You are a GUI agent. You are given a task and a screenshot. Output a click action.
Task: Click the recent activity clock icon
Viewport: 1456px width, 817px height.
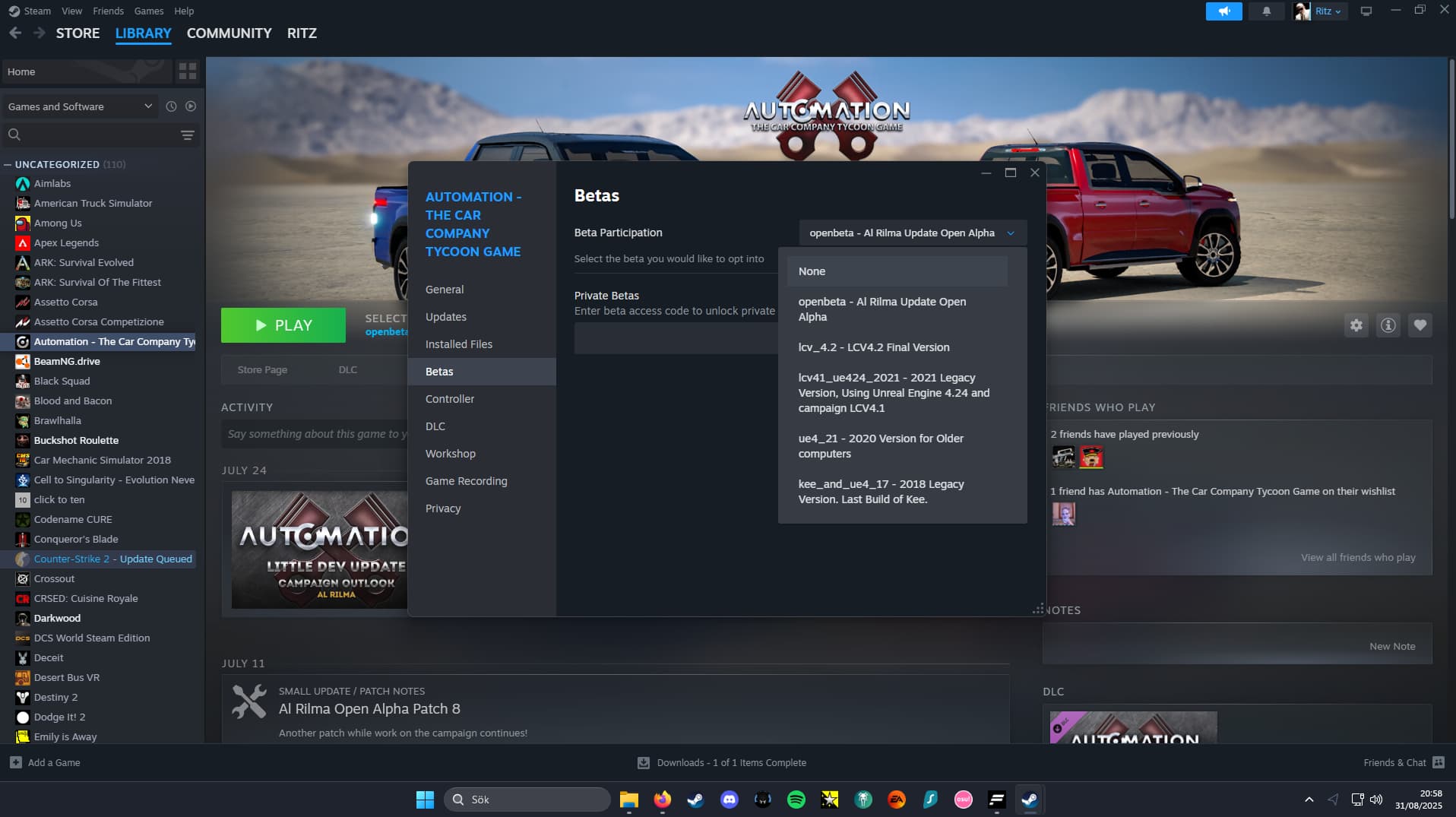coord(171,106)
